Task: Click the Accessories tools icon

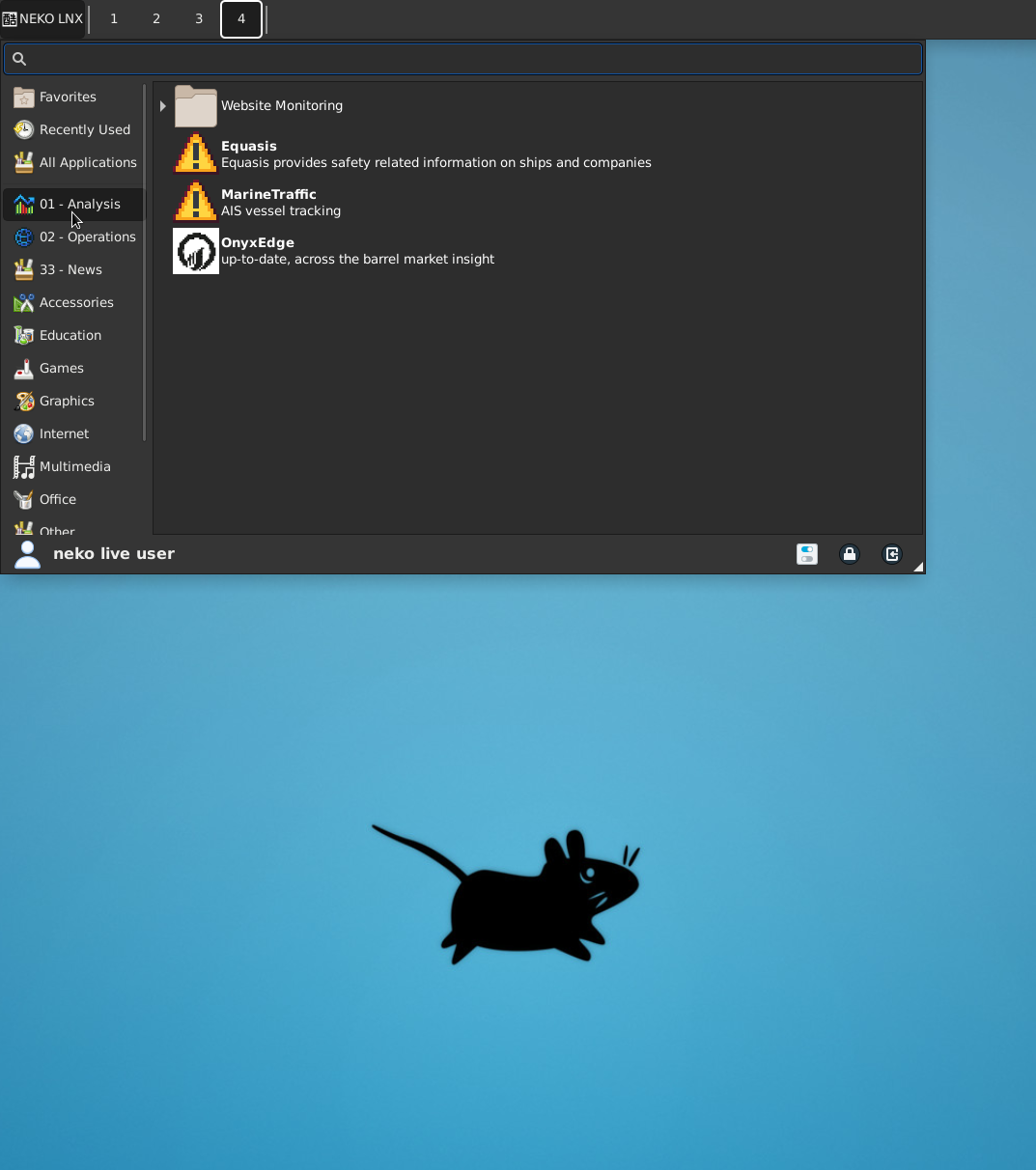Action: point(24,302)
